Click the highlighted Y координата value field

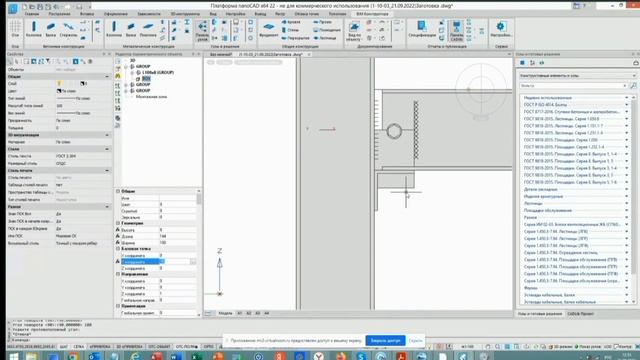click(x=174, y=262)
